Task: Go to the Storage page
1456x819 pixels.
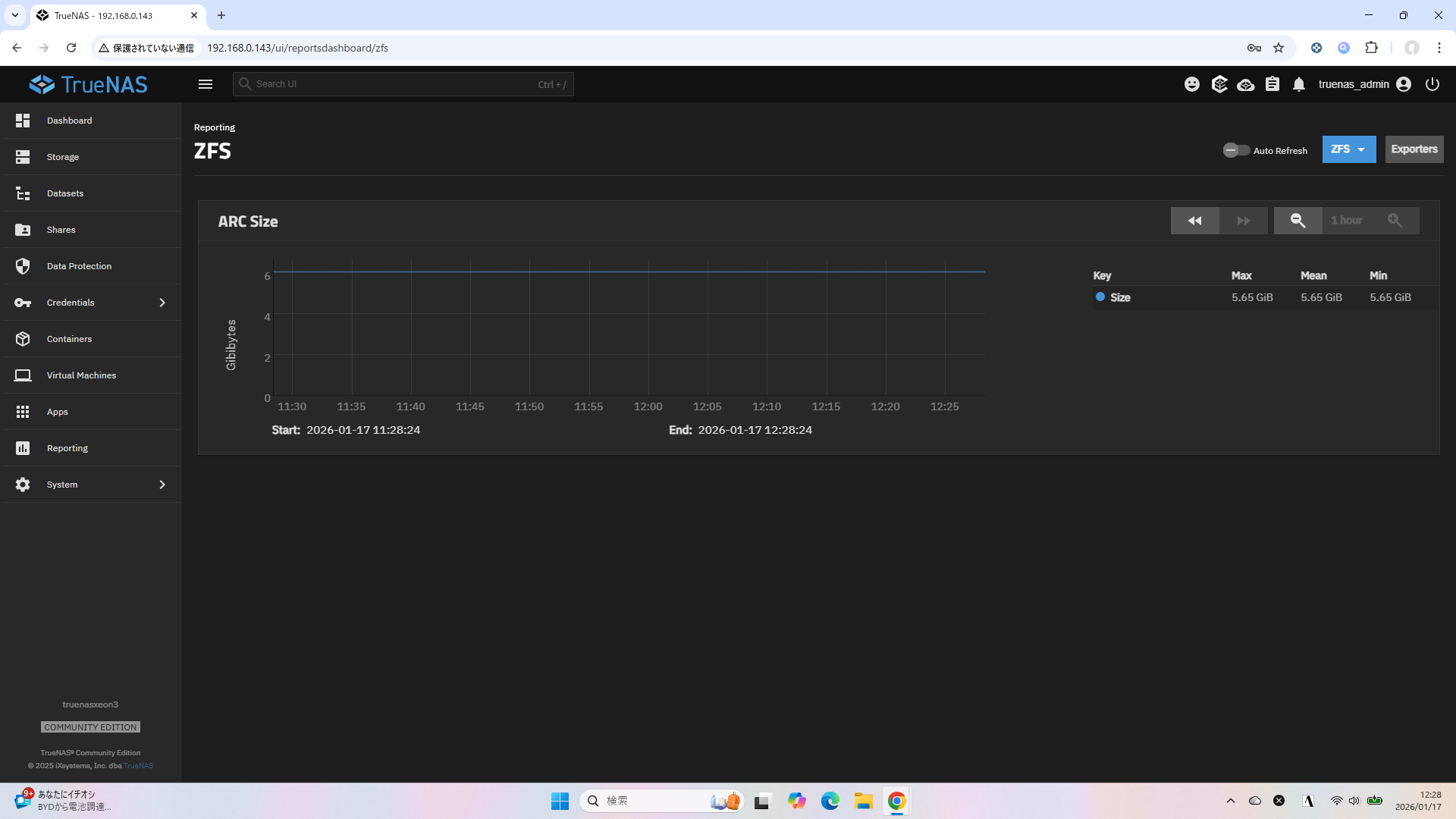Action: [x=63, y=157]
